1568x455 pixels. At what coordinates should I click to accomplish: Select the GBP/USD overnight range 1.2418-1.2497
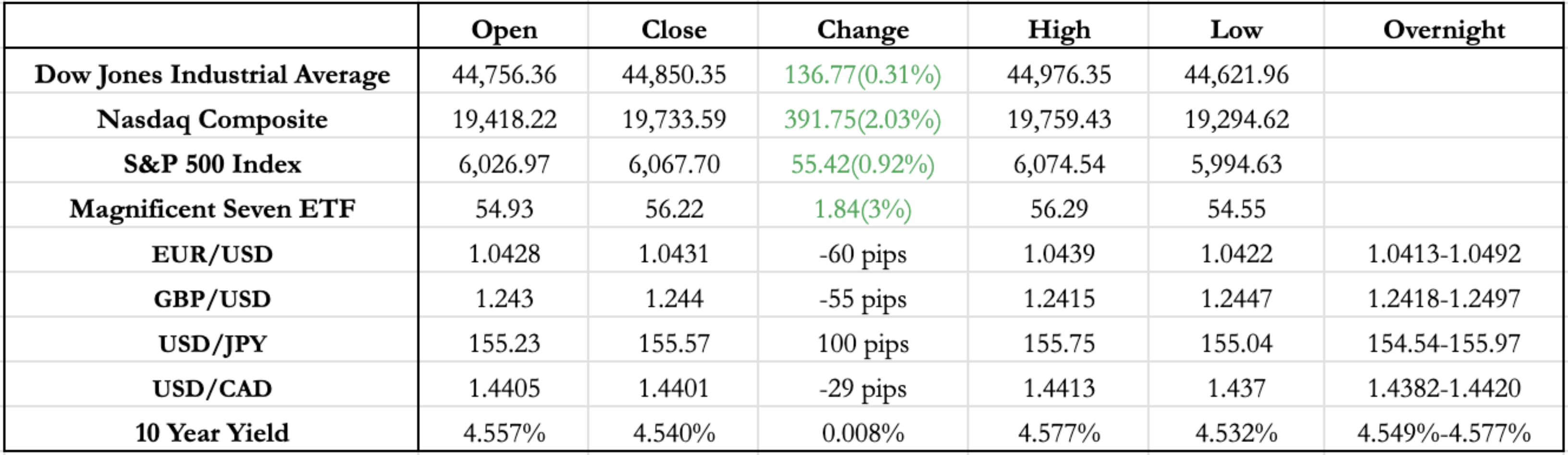tap(1444, 299)
